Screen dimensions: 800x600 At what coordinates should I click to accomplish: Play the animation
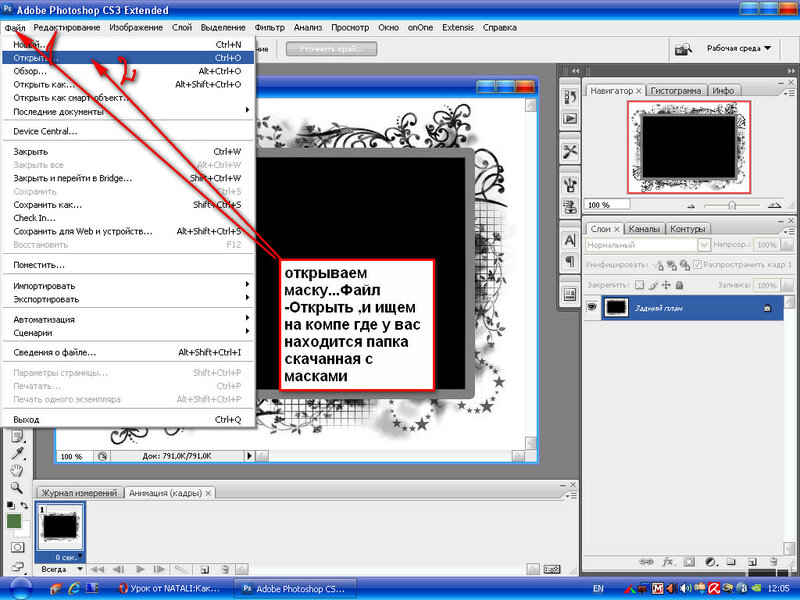(x=140, y=569)
